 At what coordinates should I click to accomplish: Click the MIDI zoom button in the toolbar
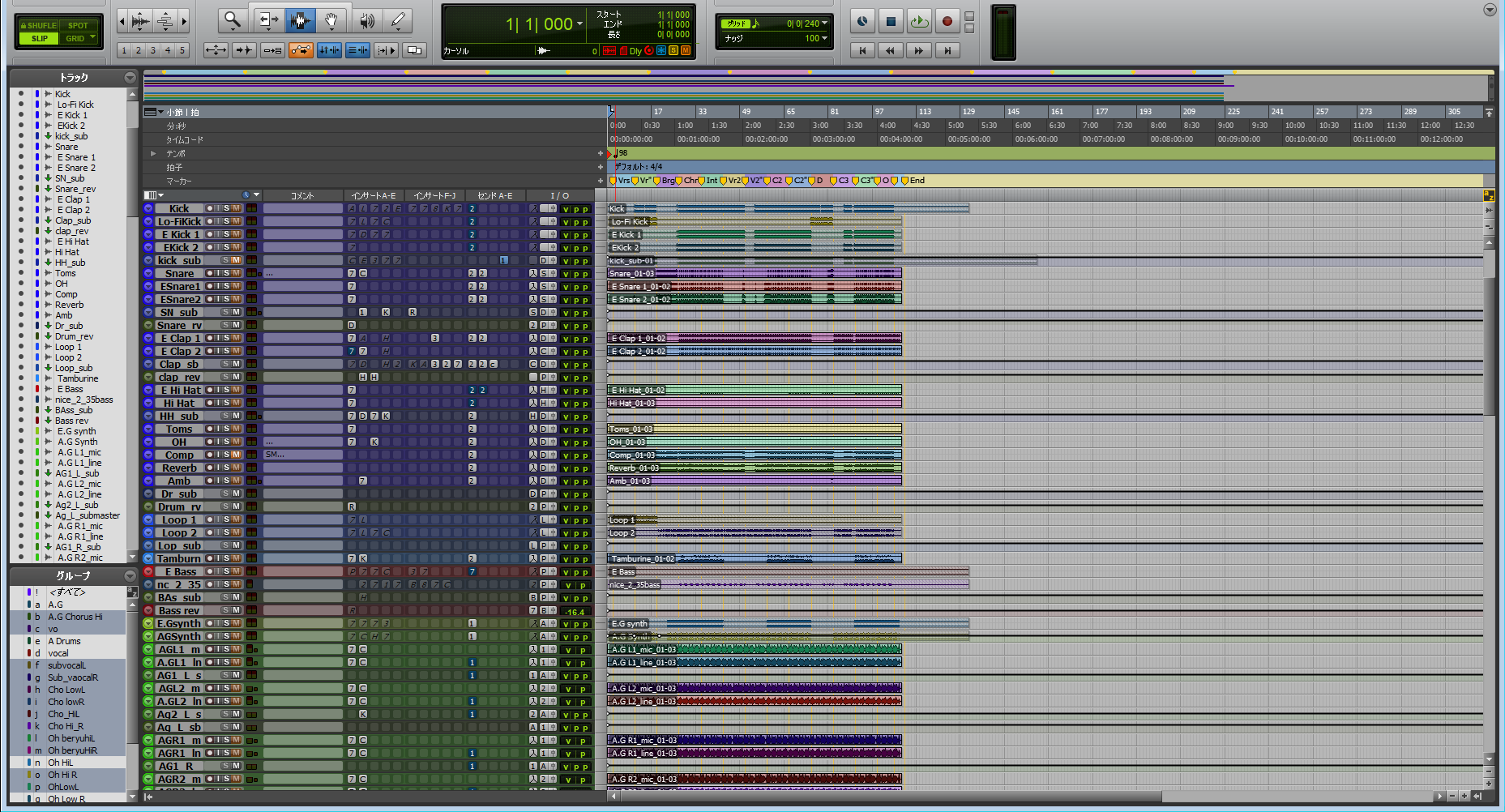click(x=165, y=21)
